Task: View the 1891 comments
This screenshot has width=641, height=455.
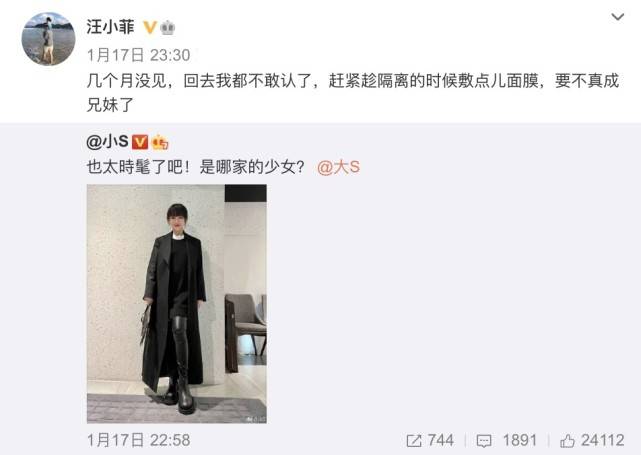Action: [x=519, y=440]
